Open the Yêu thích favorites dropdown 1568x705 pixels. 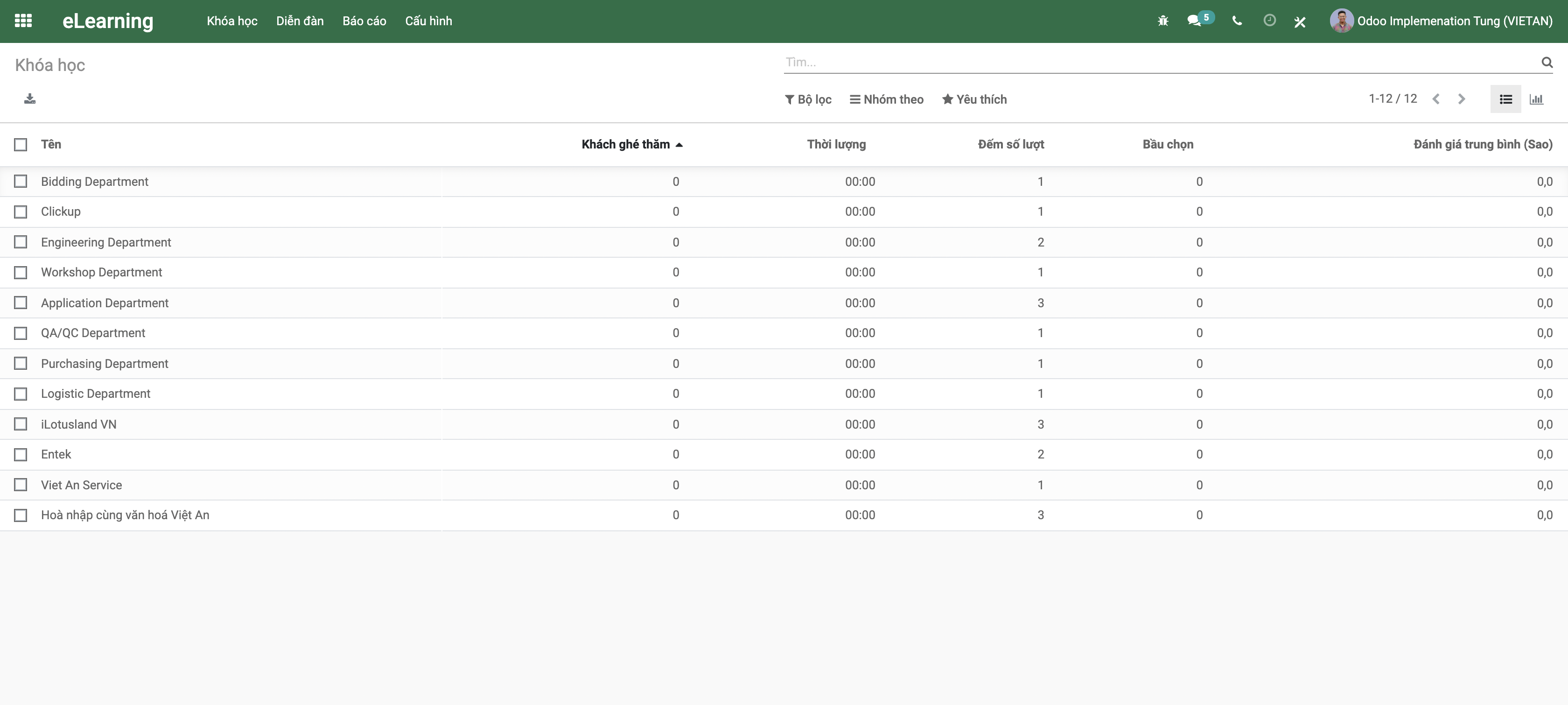pos(974,99)
